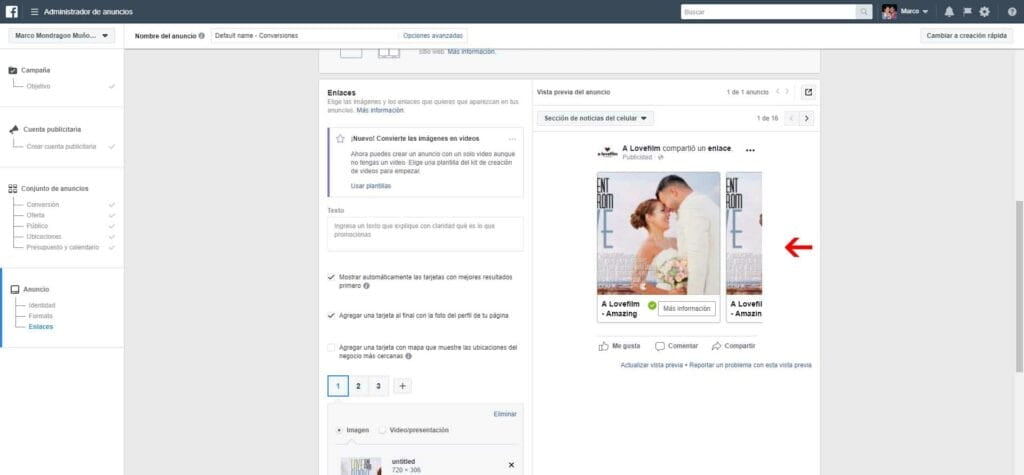Click the info icon beside 'negocio más cercanas'
Viewport: 1024px width, 475px height.
click(x=408, y=357)
